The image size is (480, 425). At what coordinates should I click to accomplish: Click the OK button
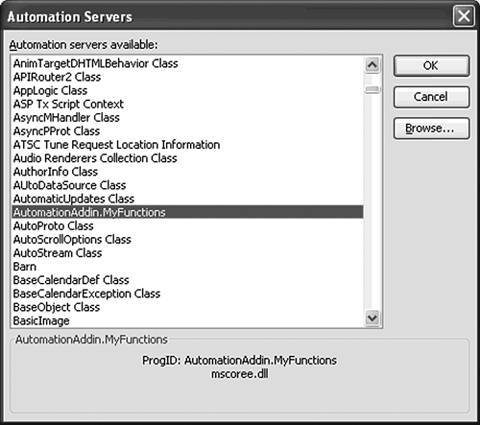[431, 66]
